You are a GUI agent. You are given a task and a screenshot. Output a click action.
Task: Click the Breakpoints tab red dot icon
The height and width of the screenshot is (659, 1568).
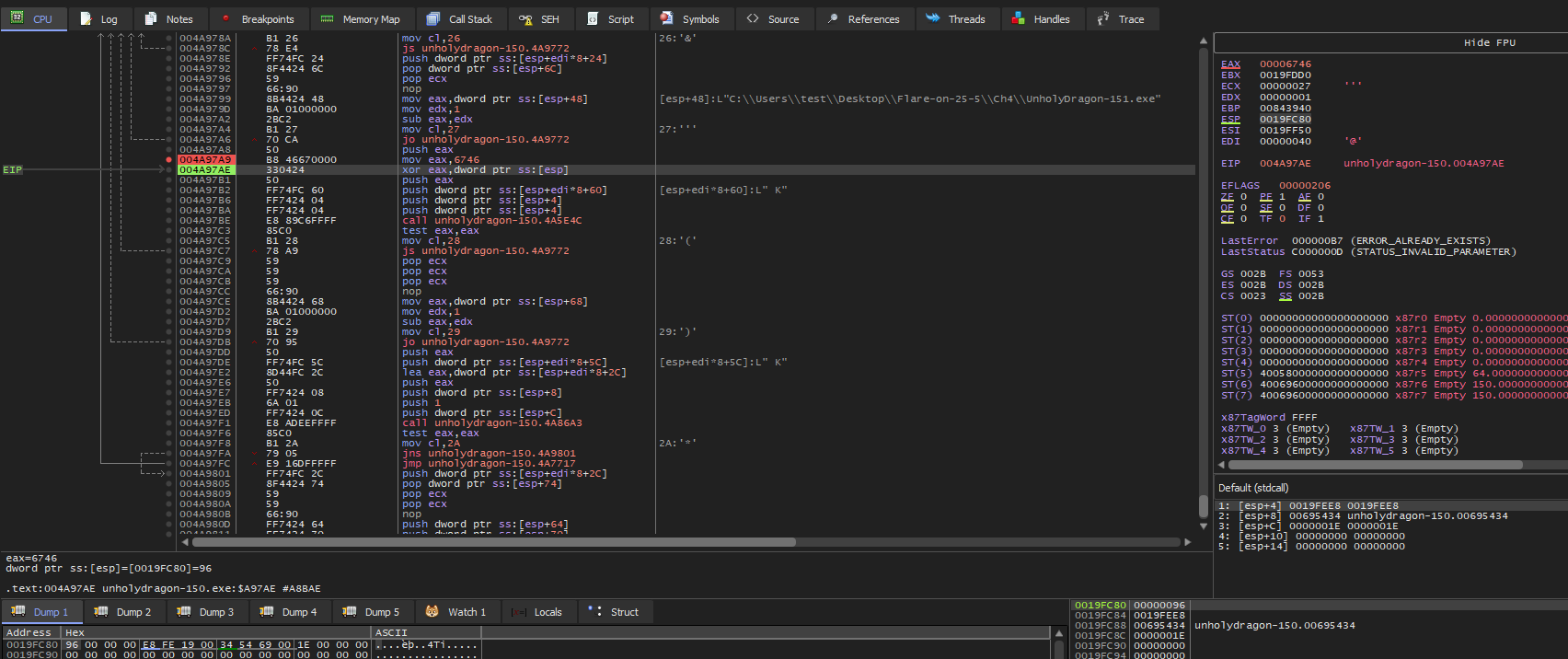click(226, 19)
